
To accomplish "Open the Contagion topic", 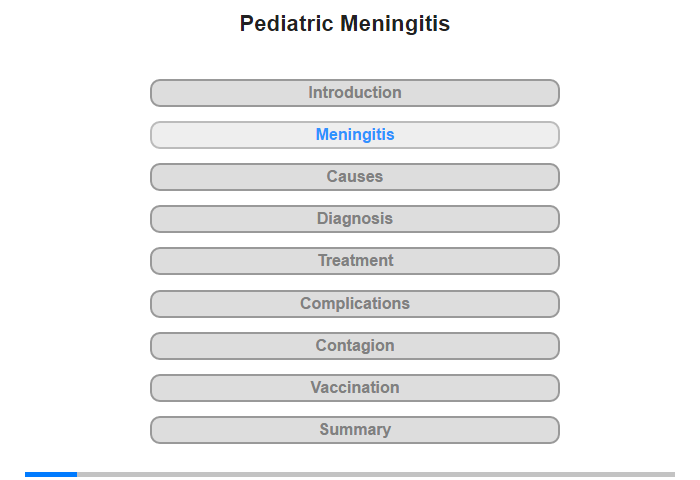I will coord(355,346).
